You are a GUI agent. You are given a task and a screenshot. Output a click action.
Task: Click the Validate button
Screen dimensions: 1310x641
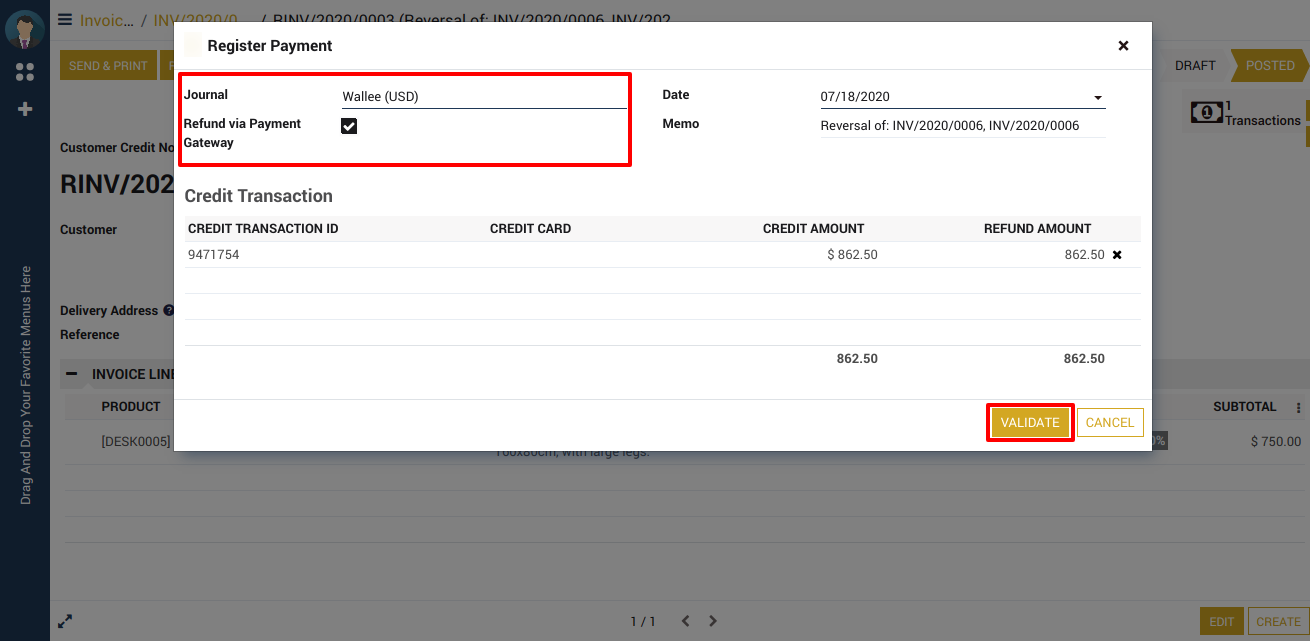[1030, 422]
